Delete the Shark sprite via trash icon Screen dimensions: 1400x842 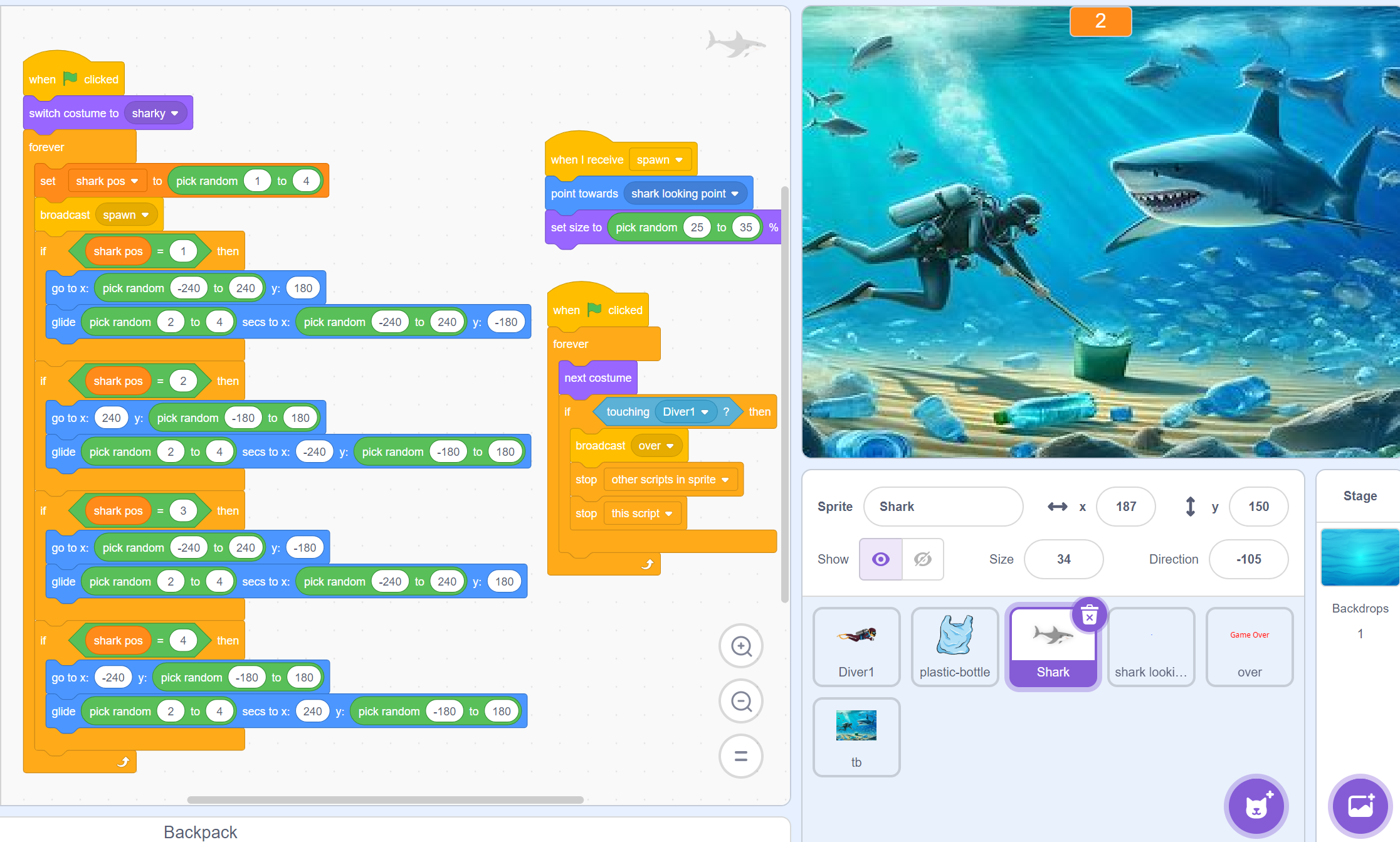click(1090, 615)
